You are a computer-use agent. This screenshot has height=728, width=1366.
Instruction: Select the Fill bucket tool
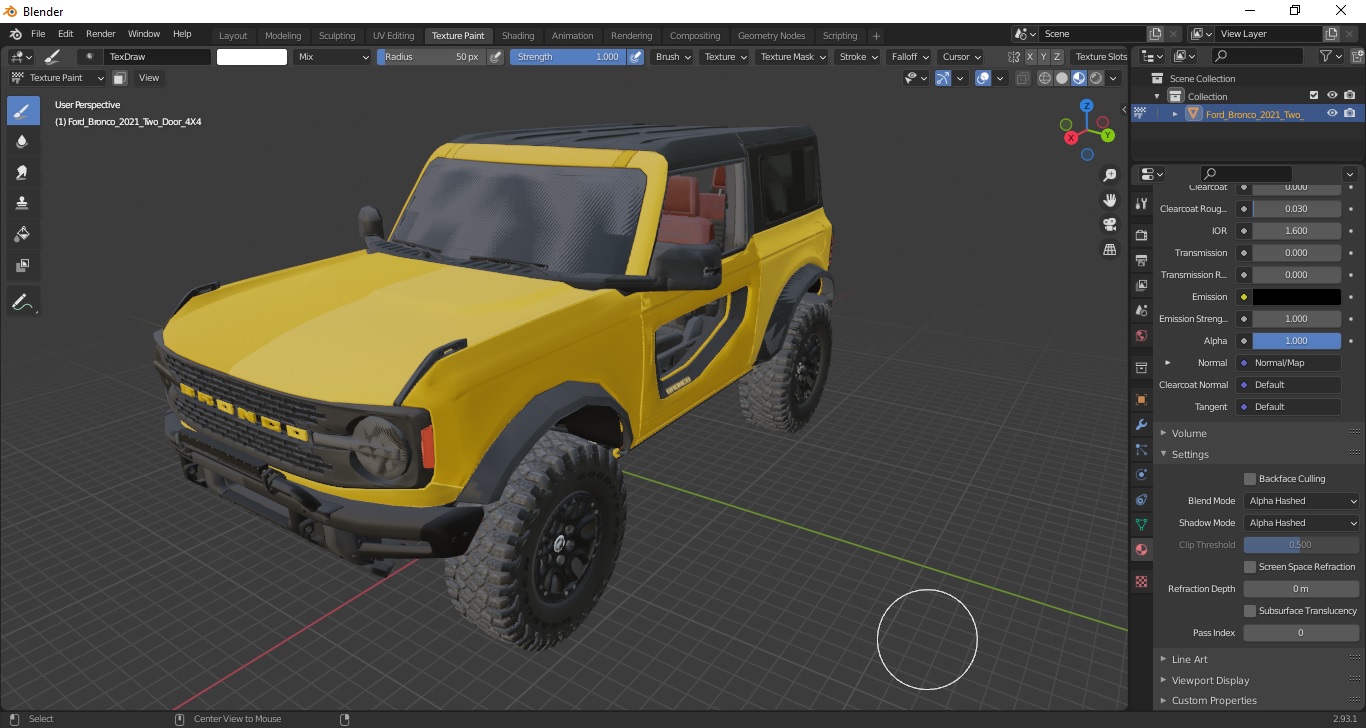pyautogui.click(x=23, y=235)
